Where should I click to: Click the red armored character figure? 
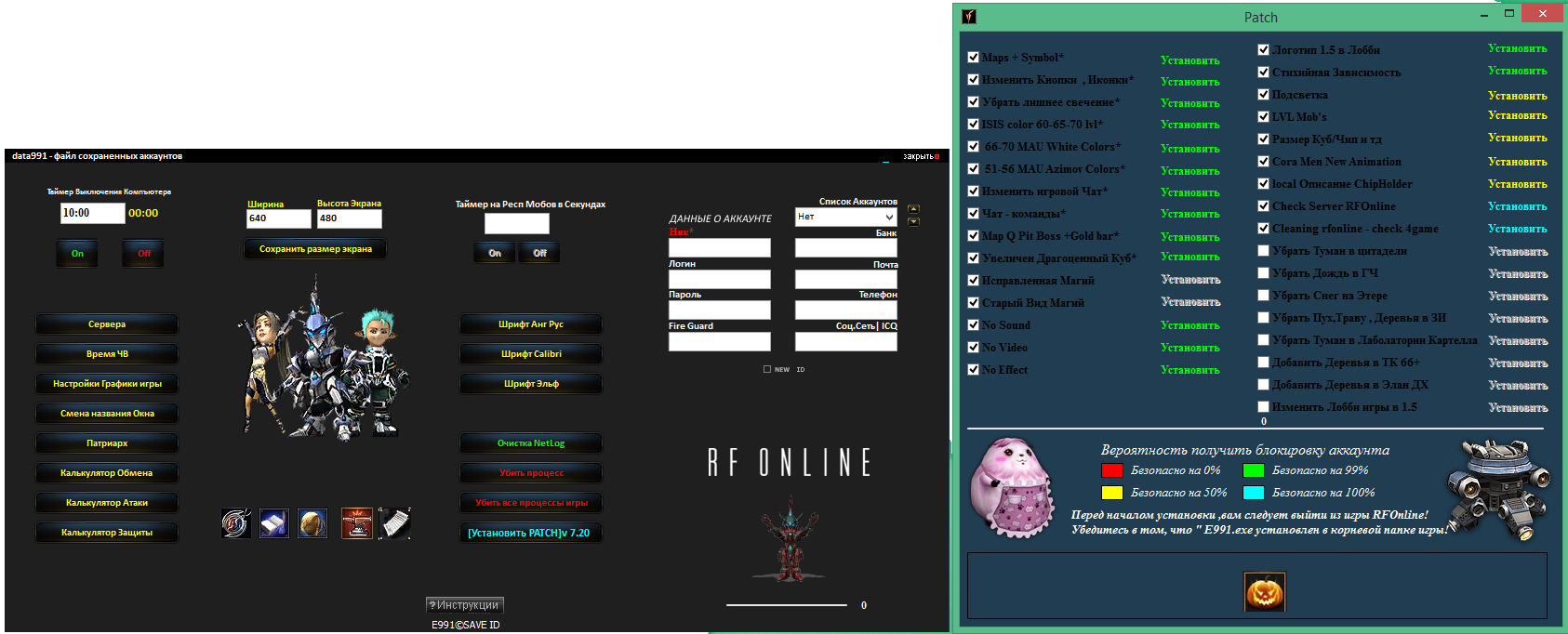point(790,539)
